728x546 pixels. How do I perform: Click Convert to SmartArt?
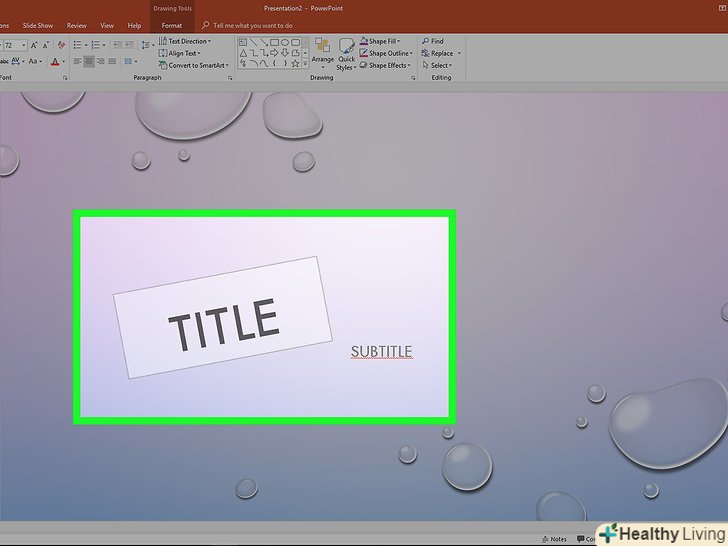point(196,65)
